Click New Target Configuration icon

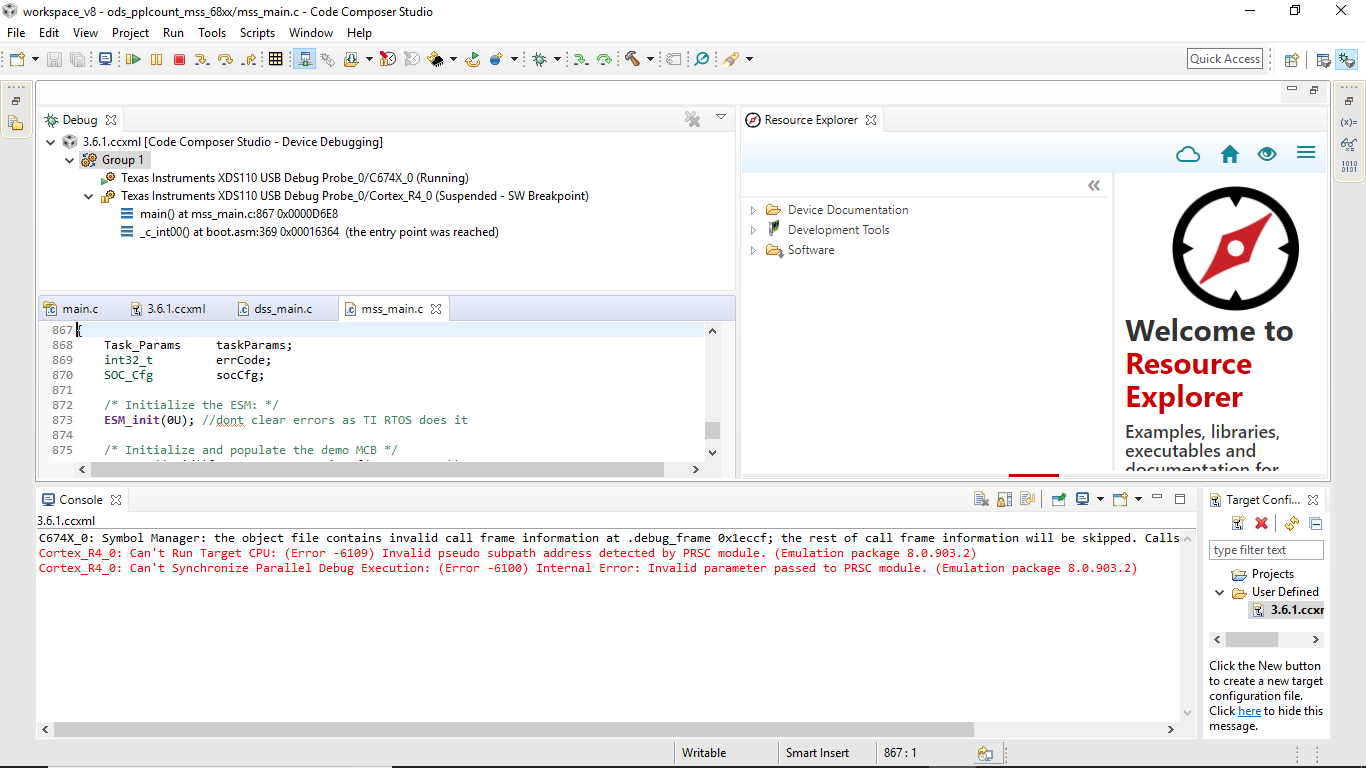[x=1238, y=523]
